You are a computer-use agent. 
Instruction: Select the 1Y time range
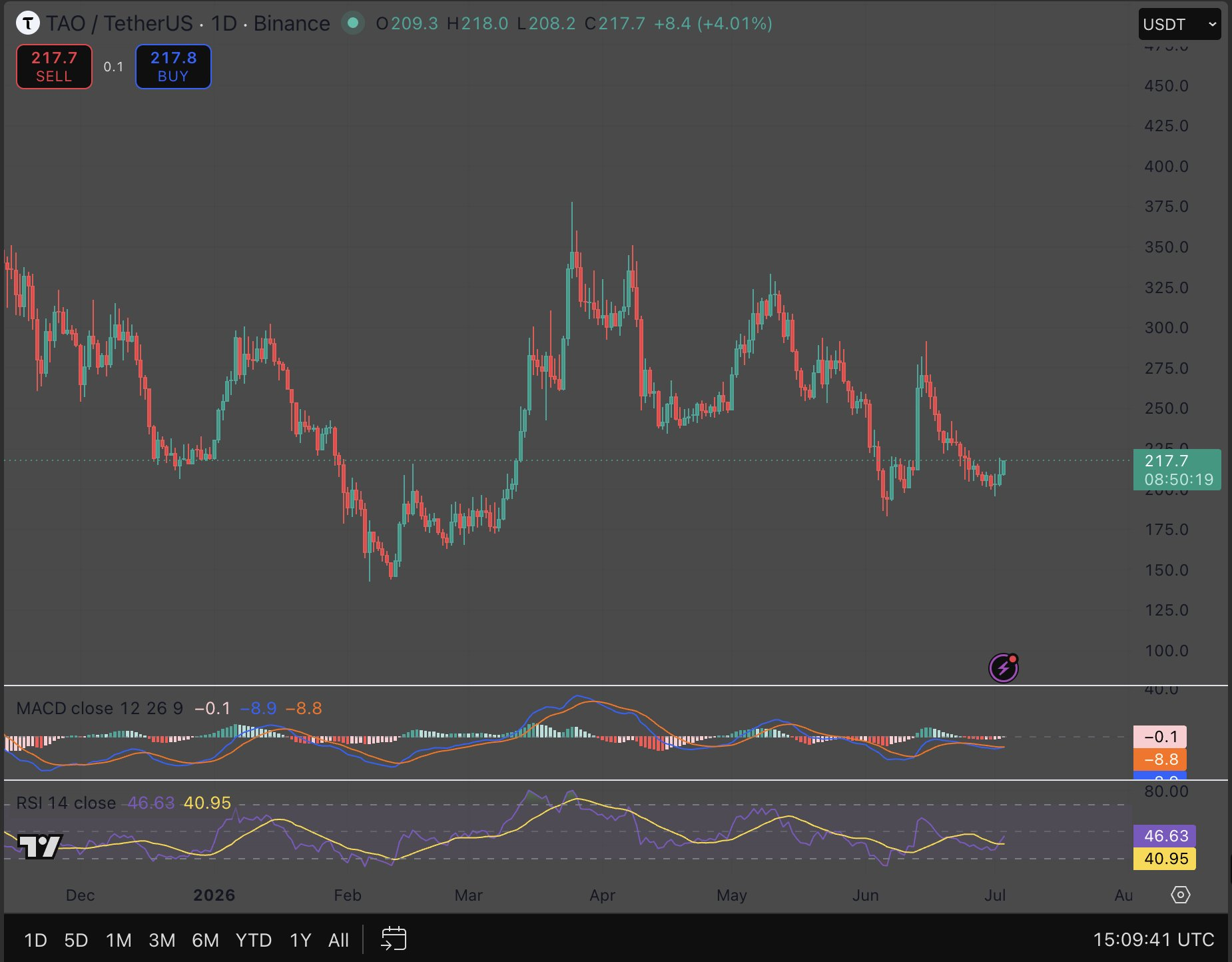300,940
